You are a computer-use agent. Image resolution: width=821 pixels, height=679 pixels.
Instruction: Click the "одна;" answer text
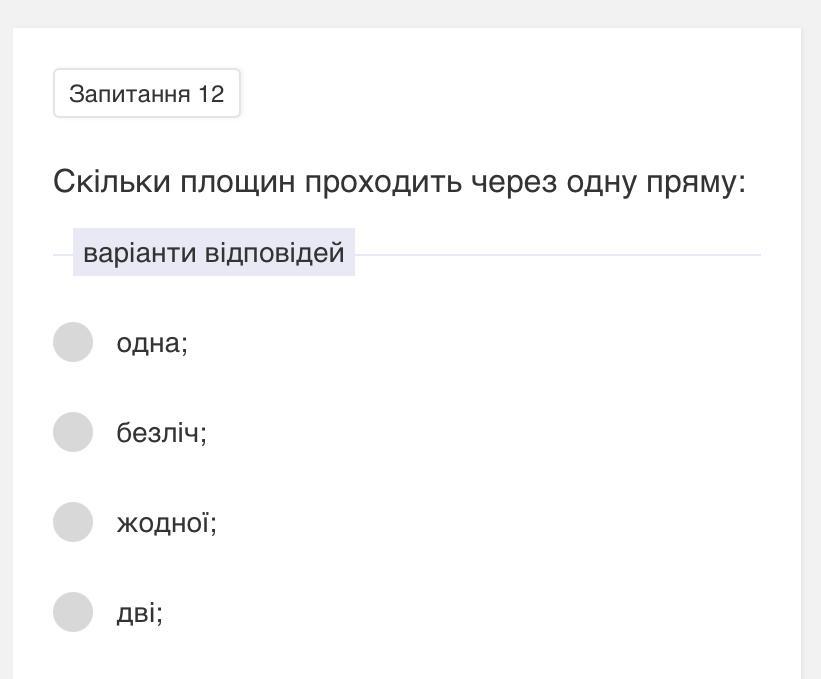tap(152, 343)
